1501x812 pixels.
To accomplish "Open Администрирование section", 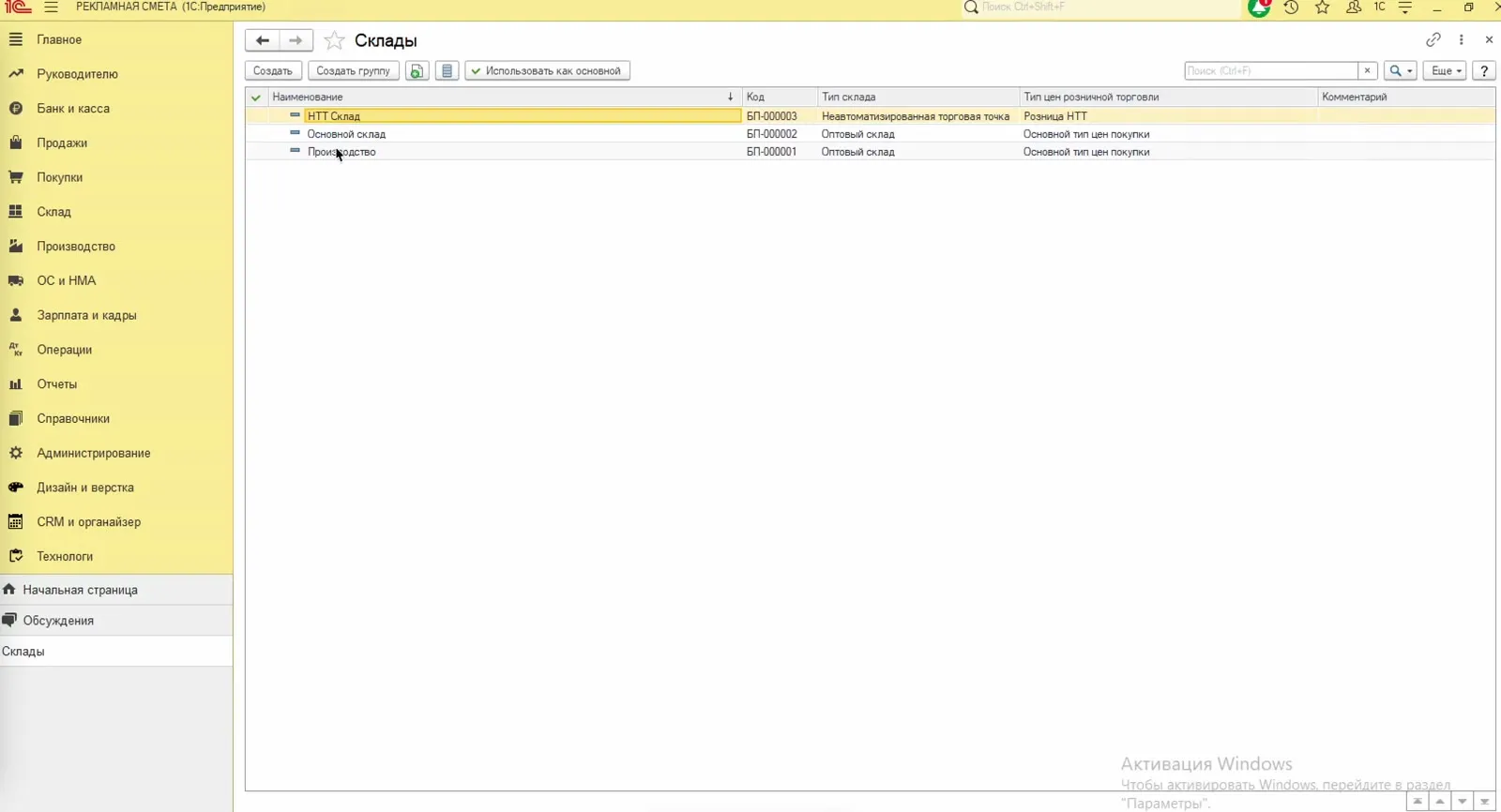I will (x=93, y=453).
